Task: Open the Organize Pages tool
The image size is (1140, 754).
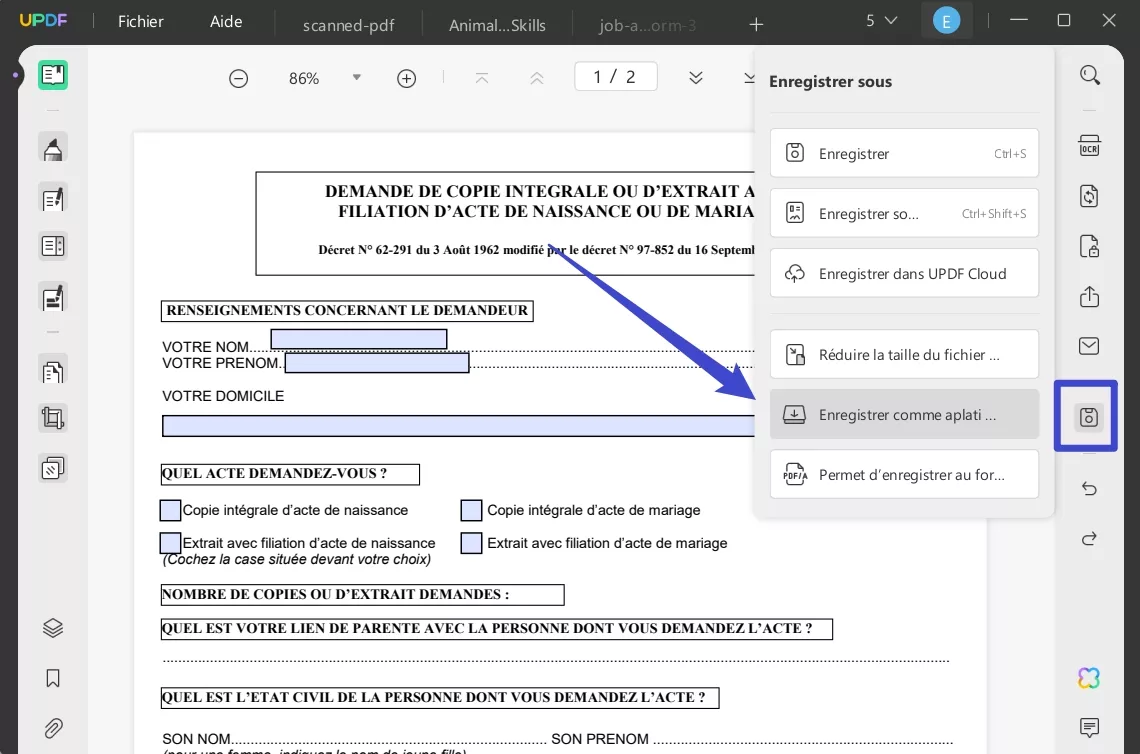Action: pos(52,370)
